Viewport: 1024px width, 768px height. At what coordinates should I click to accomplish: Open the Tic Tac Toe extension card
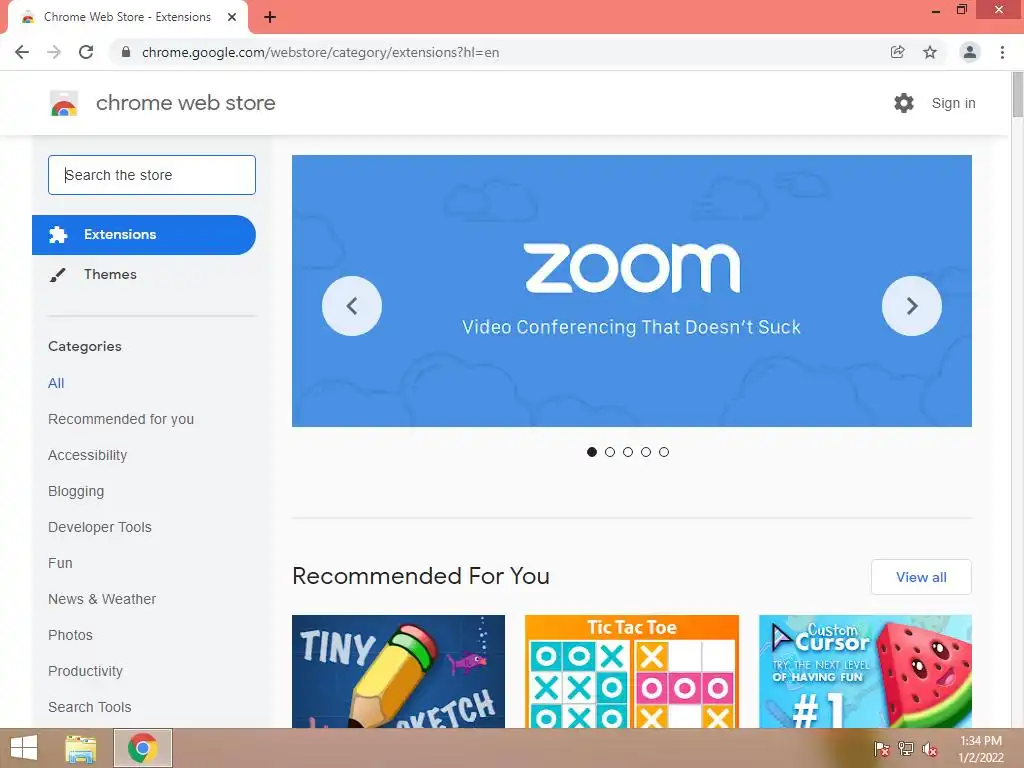point(632,671)
